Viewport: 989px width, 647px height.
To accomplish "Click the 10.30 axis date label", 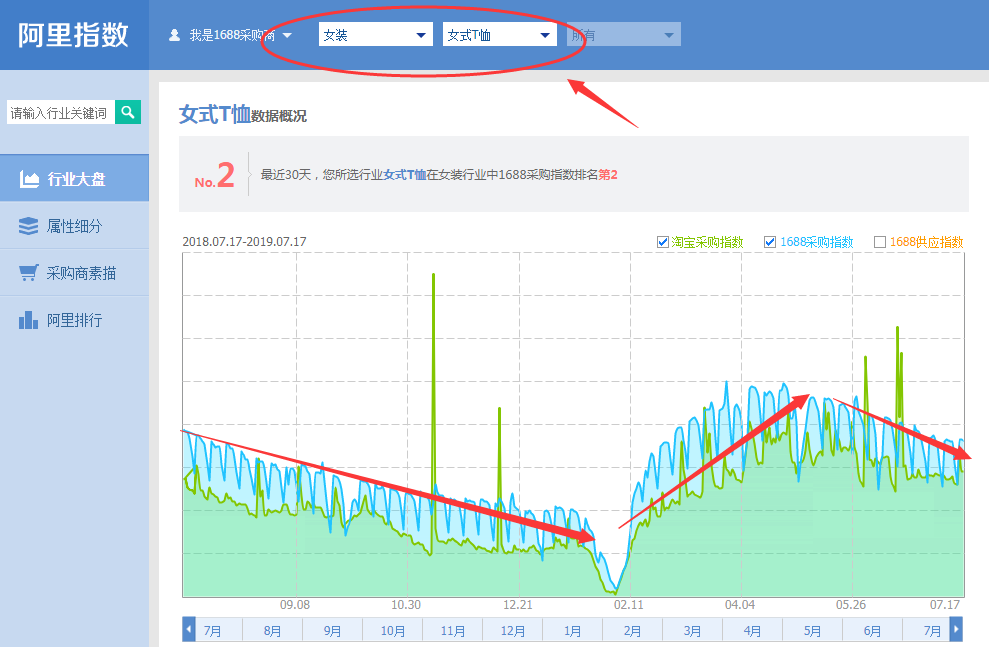I will 406,605.
